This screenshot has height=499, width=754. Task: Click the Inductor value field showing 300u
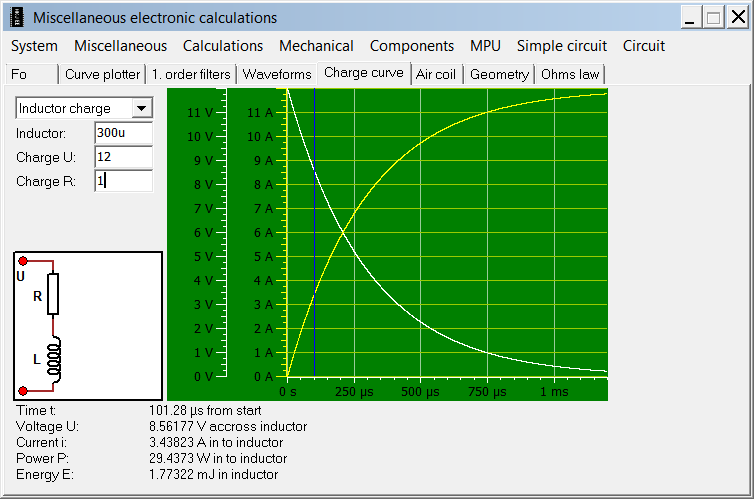click(124, 133)
